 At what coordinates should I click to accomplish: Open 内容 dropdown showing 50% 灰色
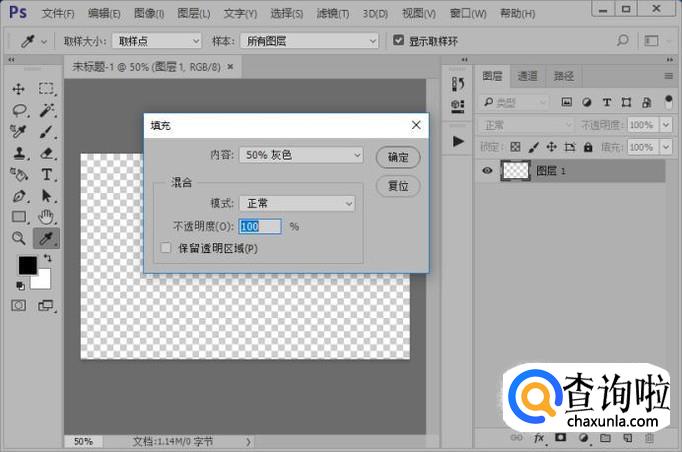301,155
